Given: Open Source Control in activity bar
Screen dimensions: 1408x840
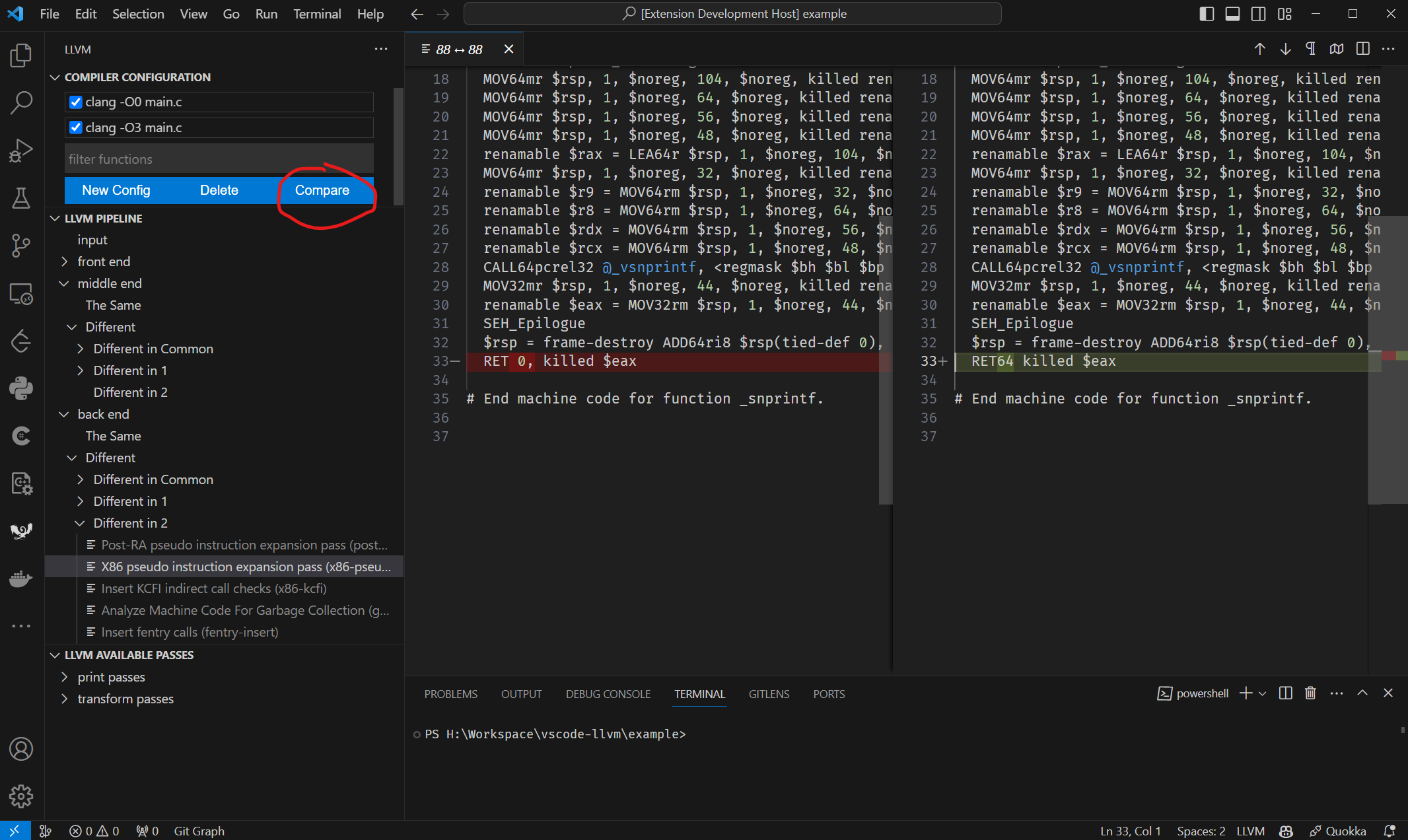Looking at the screenshot, I should 21,246.
